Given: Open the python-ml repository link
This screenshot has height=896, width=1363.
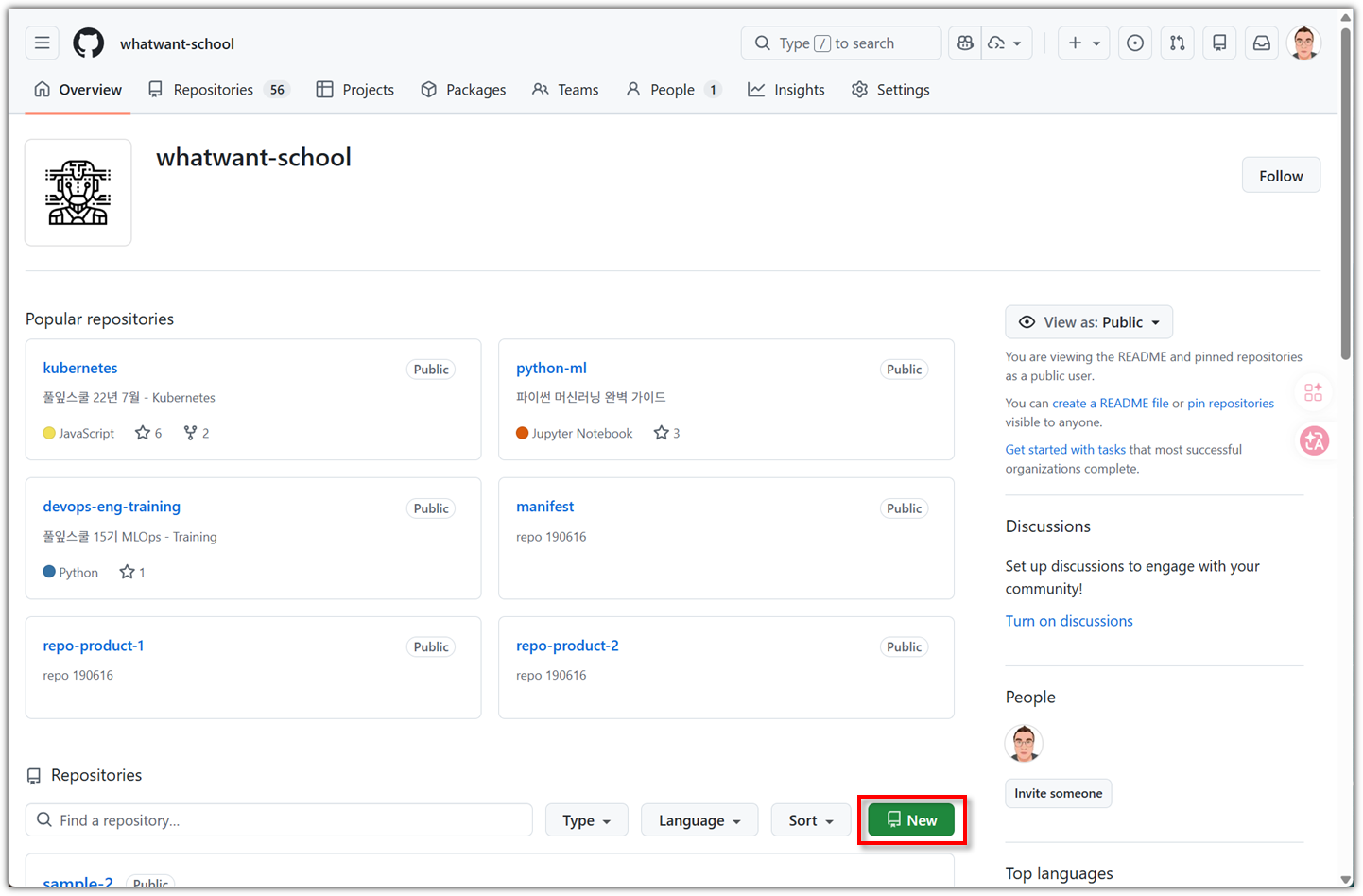Looking at the screenshot, I should pos(551,368).
